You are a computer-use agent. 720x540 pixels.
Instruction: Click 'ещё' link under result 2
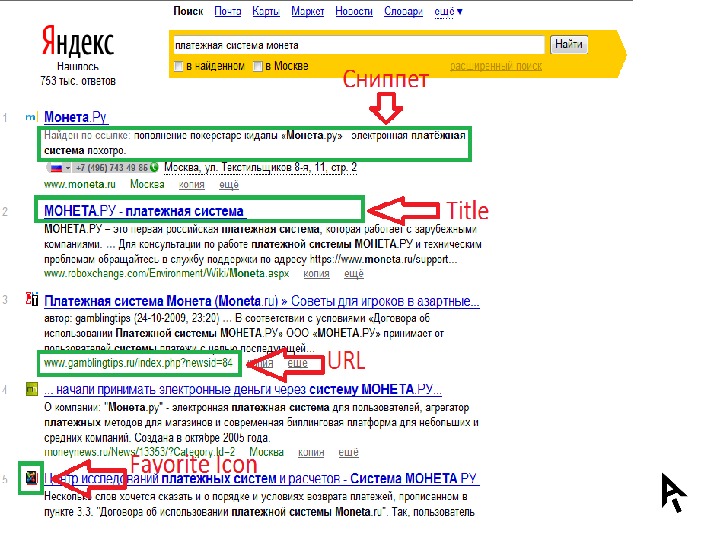click(354, 274)
